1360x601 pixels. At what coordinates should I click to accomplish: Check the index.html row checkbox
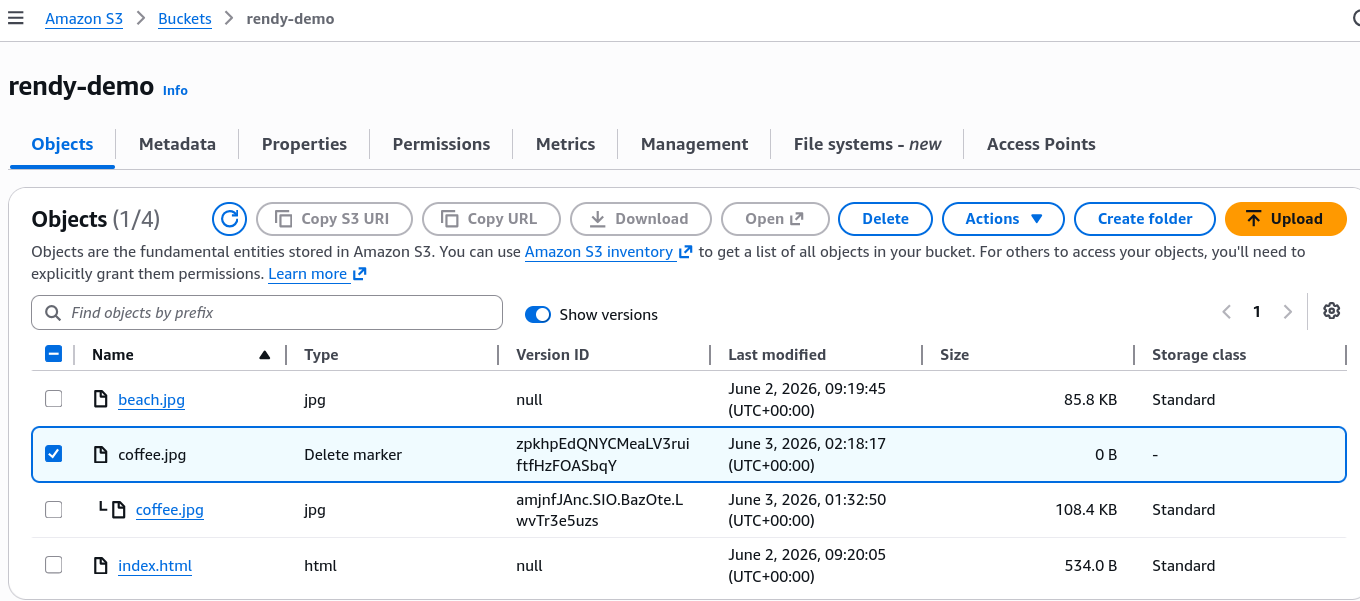tap(54, 565)
